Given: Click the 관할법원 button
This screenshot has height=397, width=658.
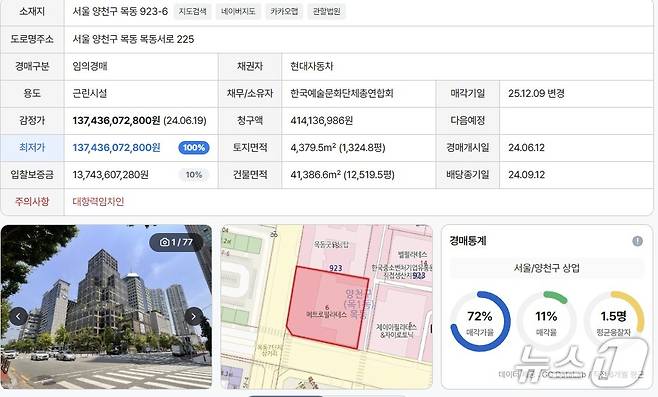Looking at the screenshot, I should click(x=326, y=11).
